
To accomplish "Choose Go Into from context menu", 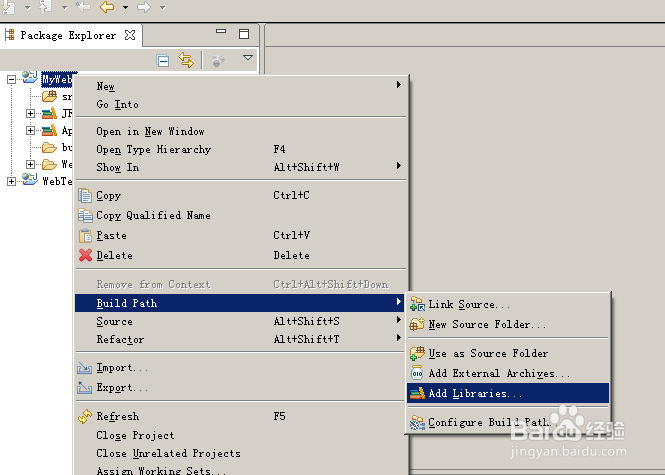I will (x=240, y=104).
